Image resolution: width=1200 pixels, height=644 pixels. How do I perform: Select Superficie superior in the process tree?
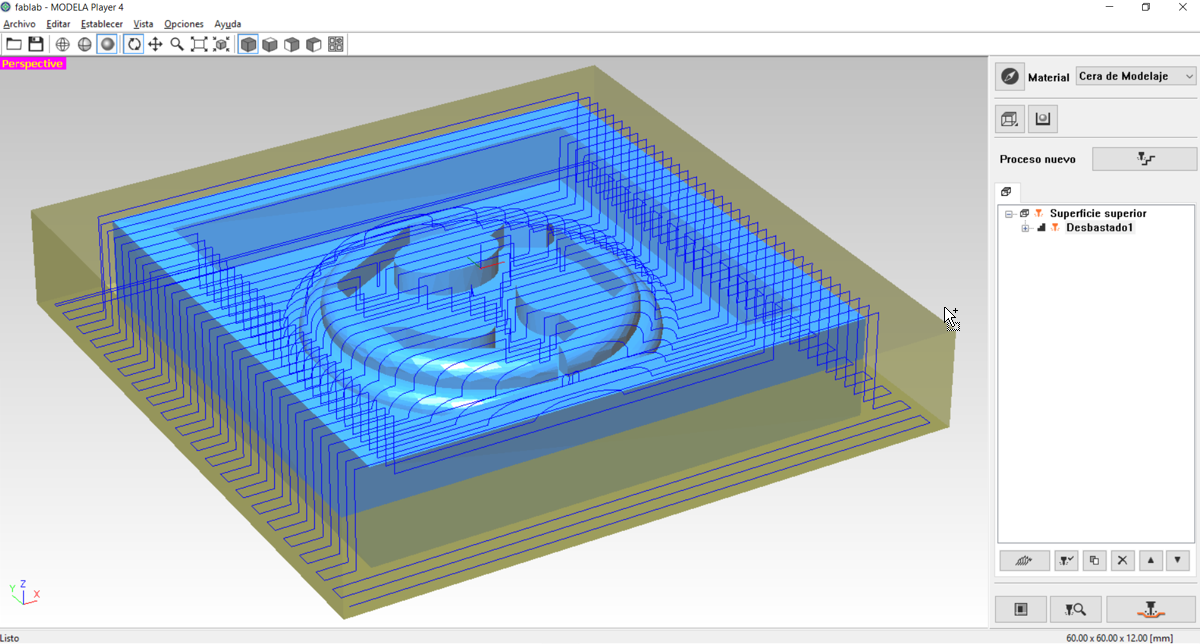click(1098, 214)
